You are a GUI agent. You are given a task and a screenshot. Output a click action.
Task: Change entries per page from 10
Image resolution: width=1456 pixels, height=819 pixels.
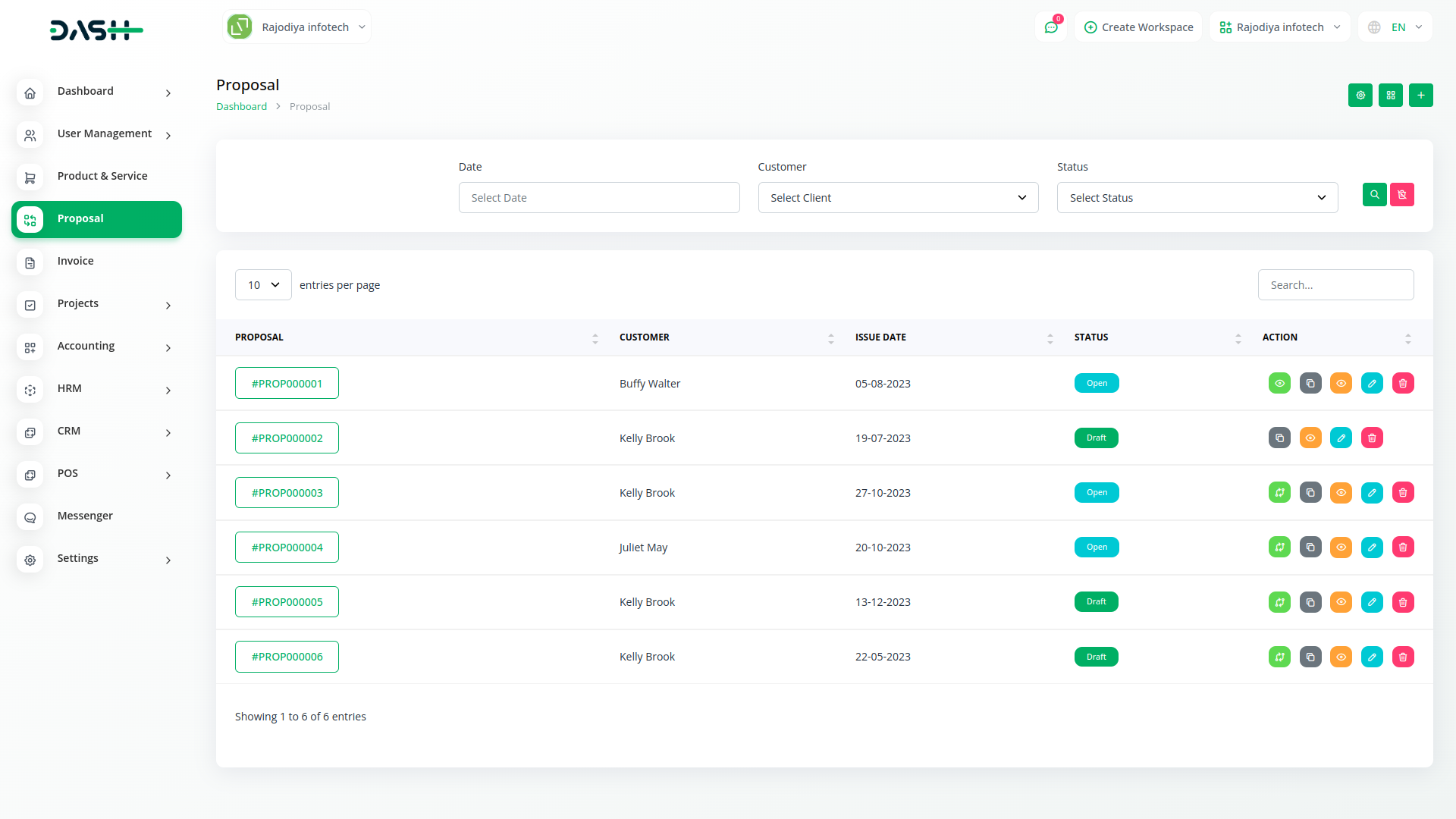[263, 284]
